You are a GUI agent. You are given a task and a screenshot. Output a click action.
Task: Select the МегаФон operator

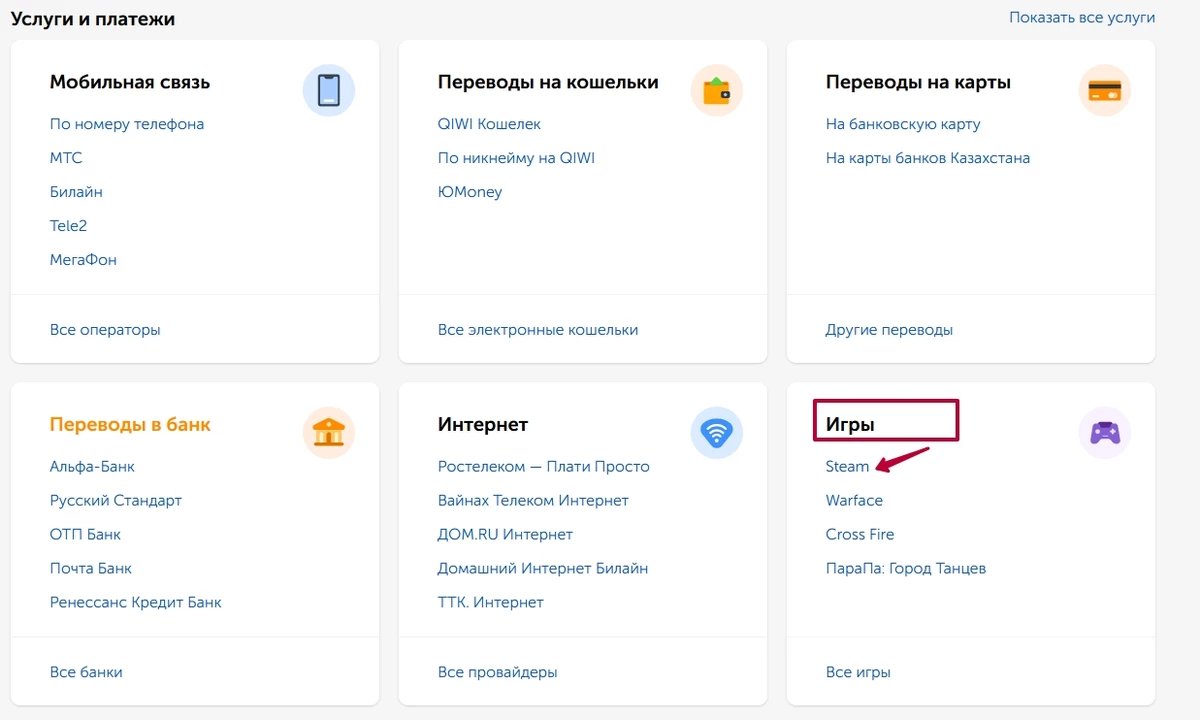pyautogui.click(x=83, y=260)
